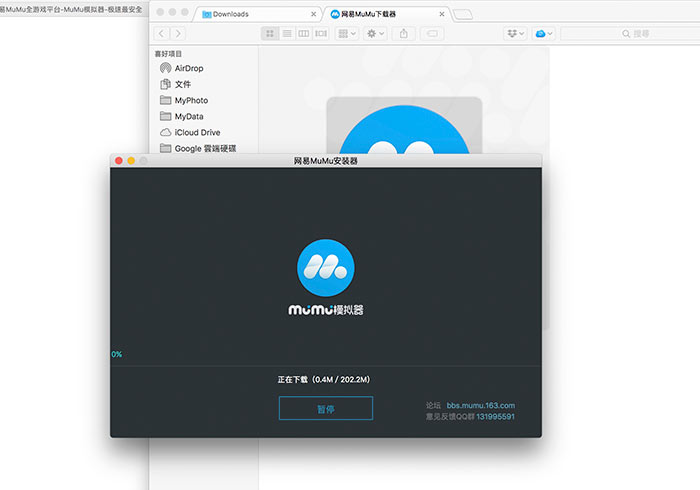This screenshot has width=700, height=490.
Task: Open the cloud sync toolbar dropdown
Action: [x=544, y=33]
